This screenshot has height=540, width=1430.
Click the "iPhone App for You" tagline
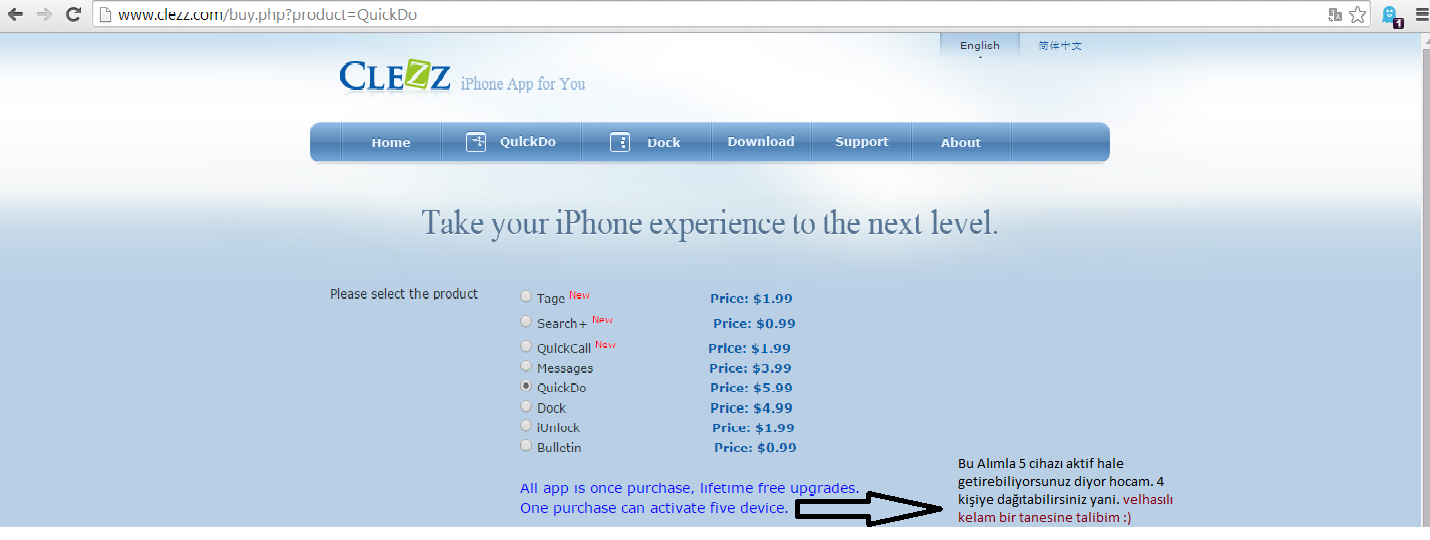click(523, 84)
